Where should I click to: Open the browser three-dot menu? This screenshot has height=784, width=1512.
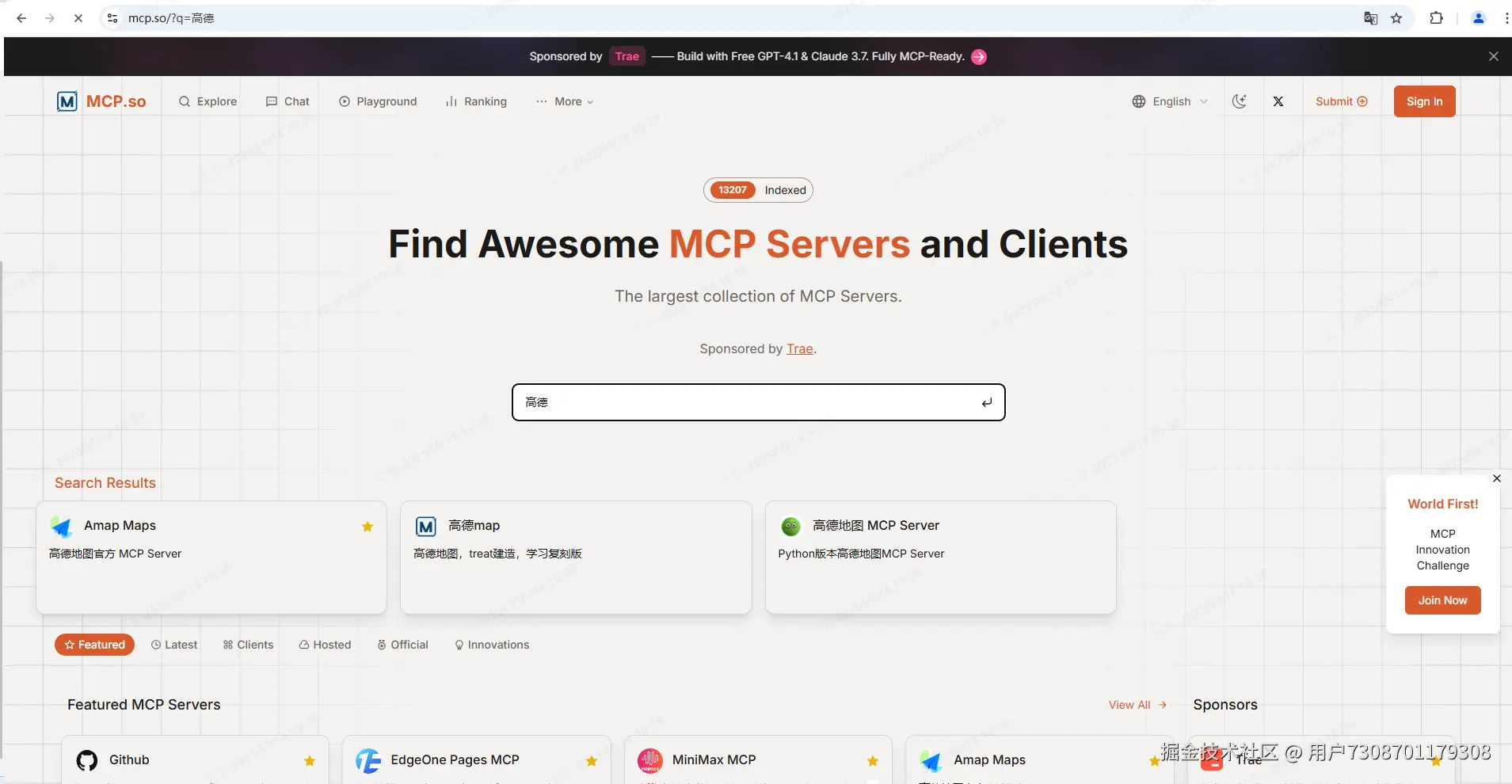[1506, 18]
